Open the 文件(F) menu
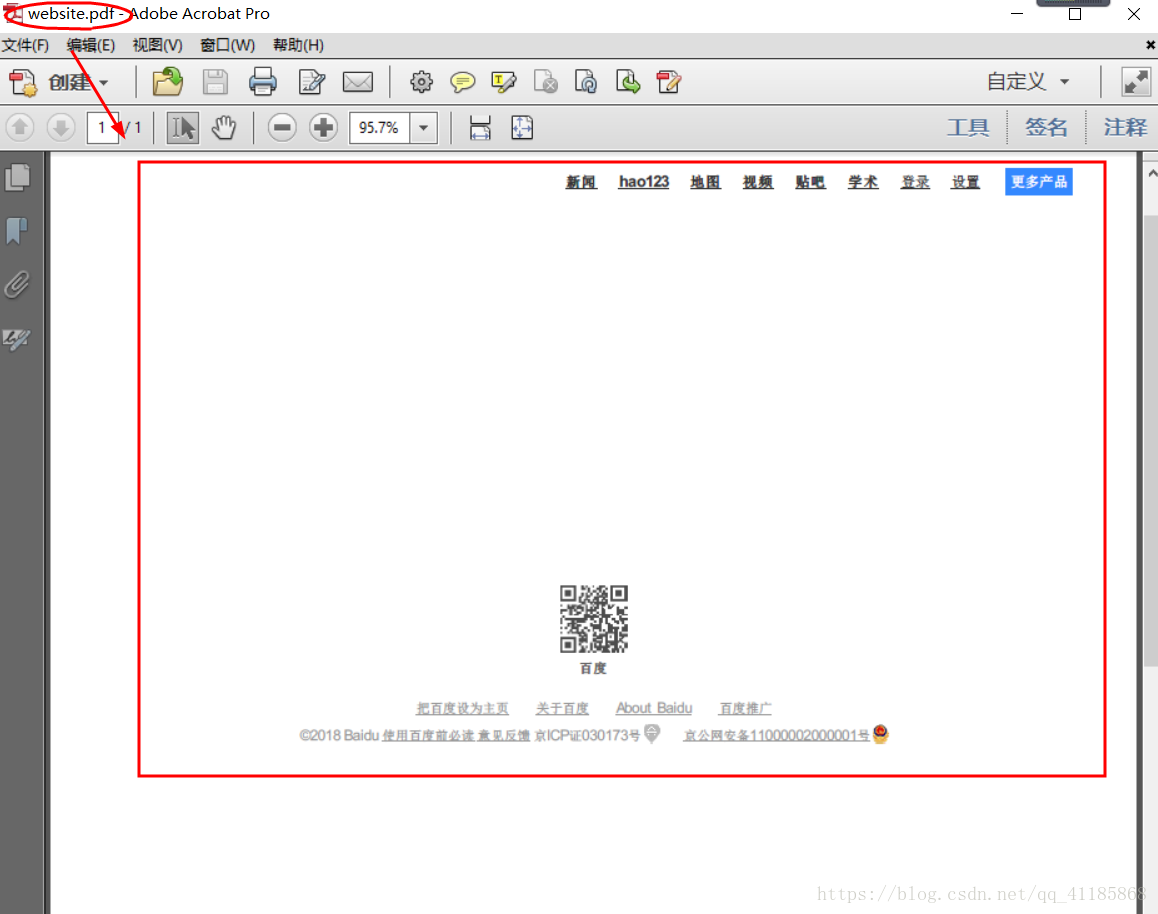This screenshot has height=914, width=1158. click(25, 46)
